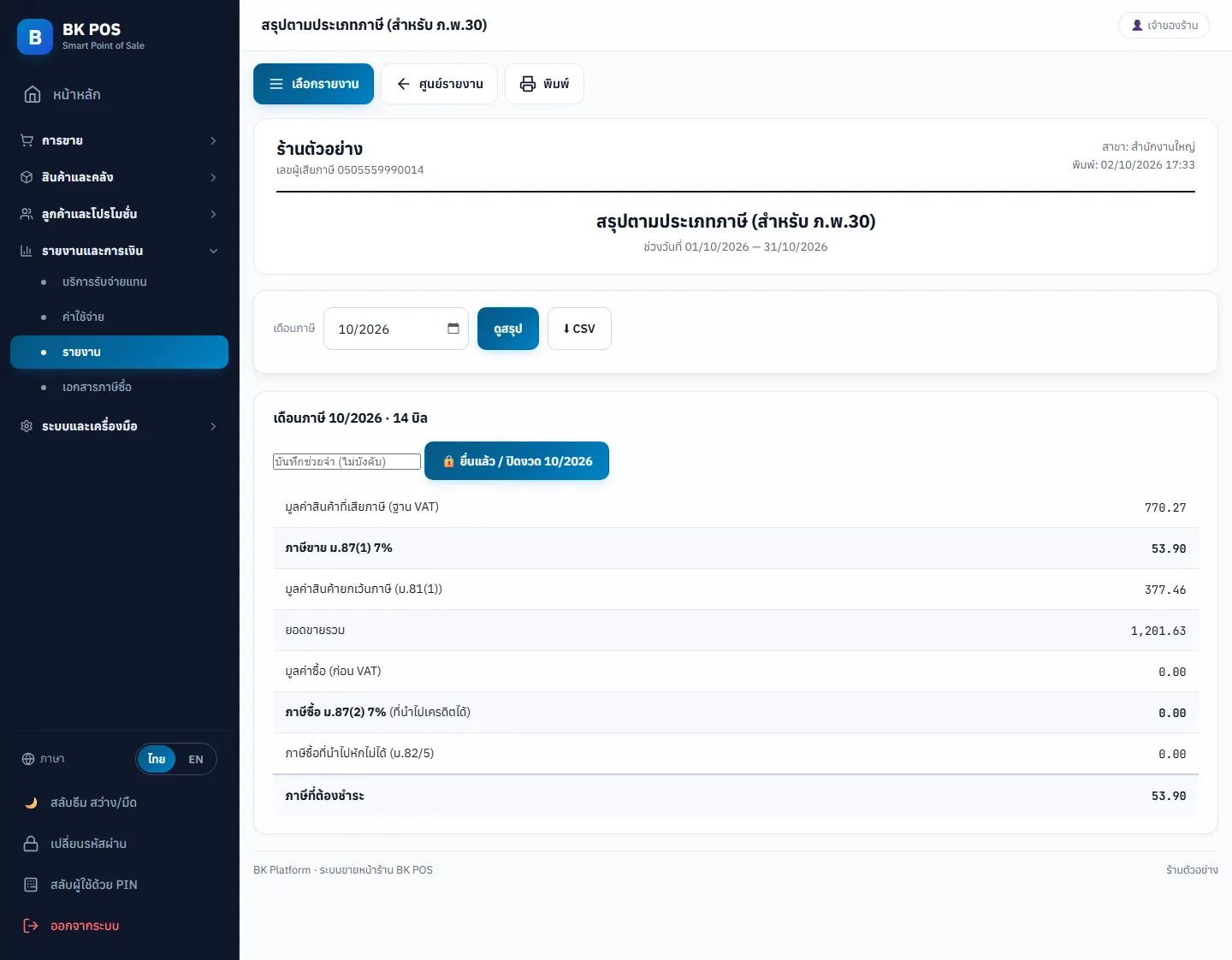Click the moon icon for theme switch
1232x960 pixels.
tap(31, 803)
